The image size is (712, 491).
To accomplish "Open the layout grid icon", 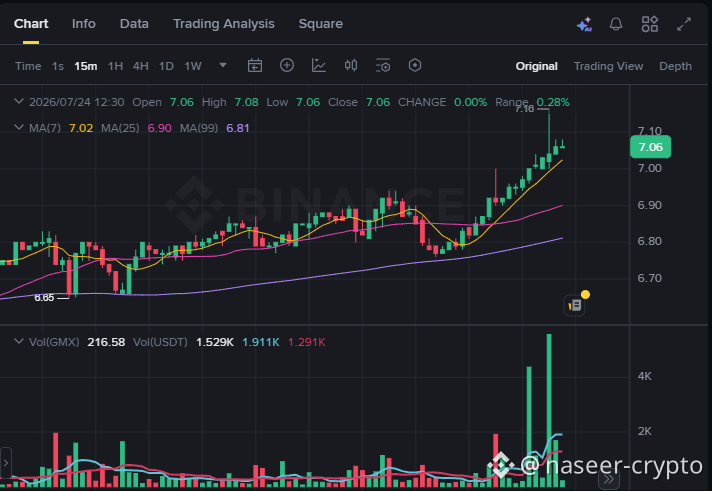I will (x=650, y=24).
